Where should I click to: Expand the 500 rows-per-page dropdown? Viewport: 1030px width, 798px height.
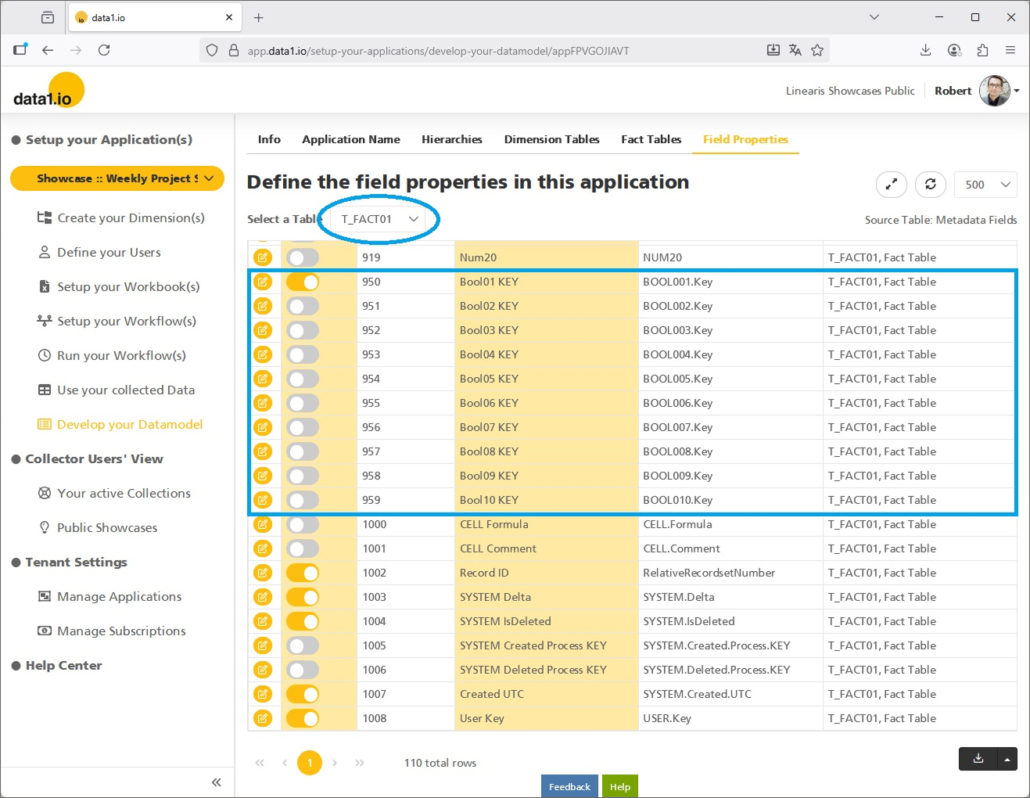click(985, 184)
